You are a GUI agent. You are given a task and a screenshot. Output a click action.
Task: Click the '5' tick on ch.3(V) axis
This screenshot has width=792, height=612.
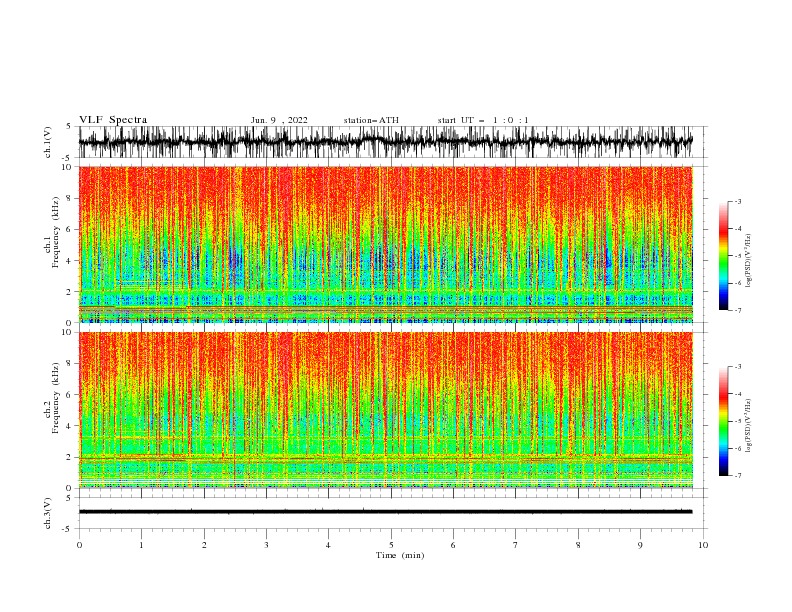tap(69, 497)
